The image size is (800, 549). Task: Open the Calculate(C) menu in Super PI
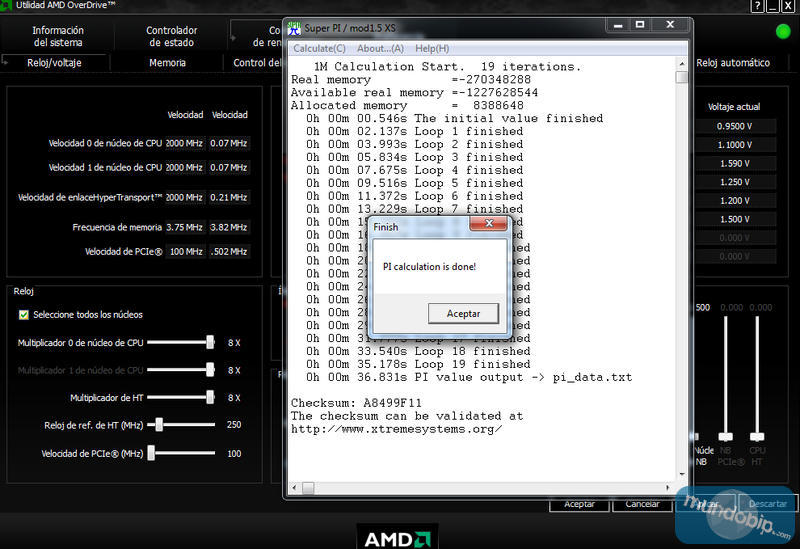[x=319, y=48]
